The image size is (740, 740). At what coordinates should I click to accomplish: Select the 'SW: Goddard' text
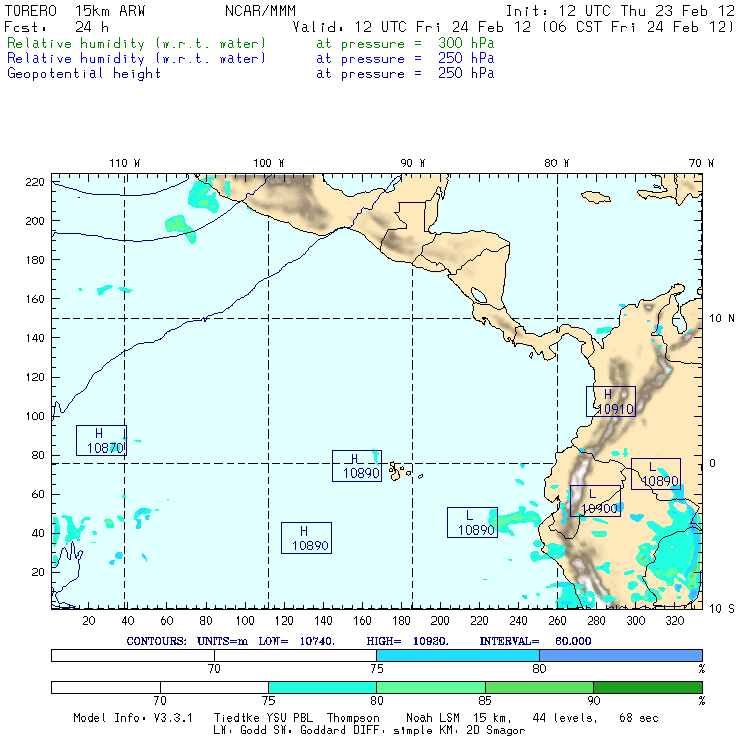[312, 731]
